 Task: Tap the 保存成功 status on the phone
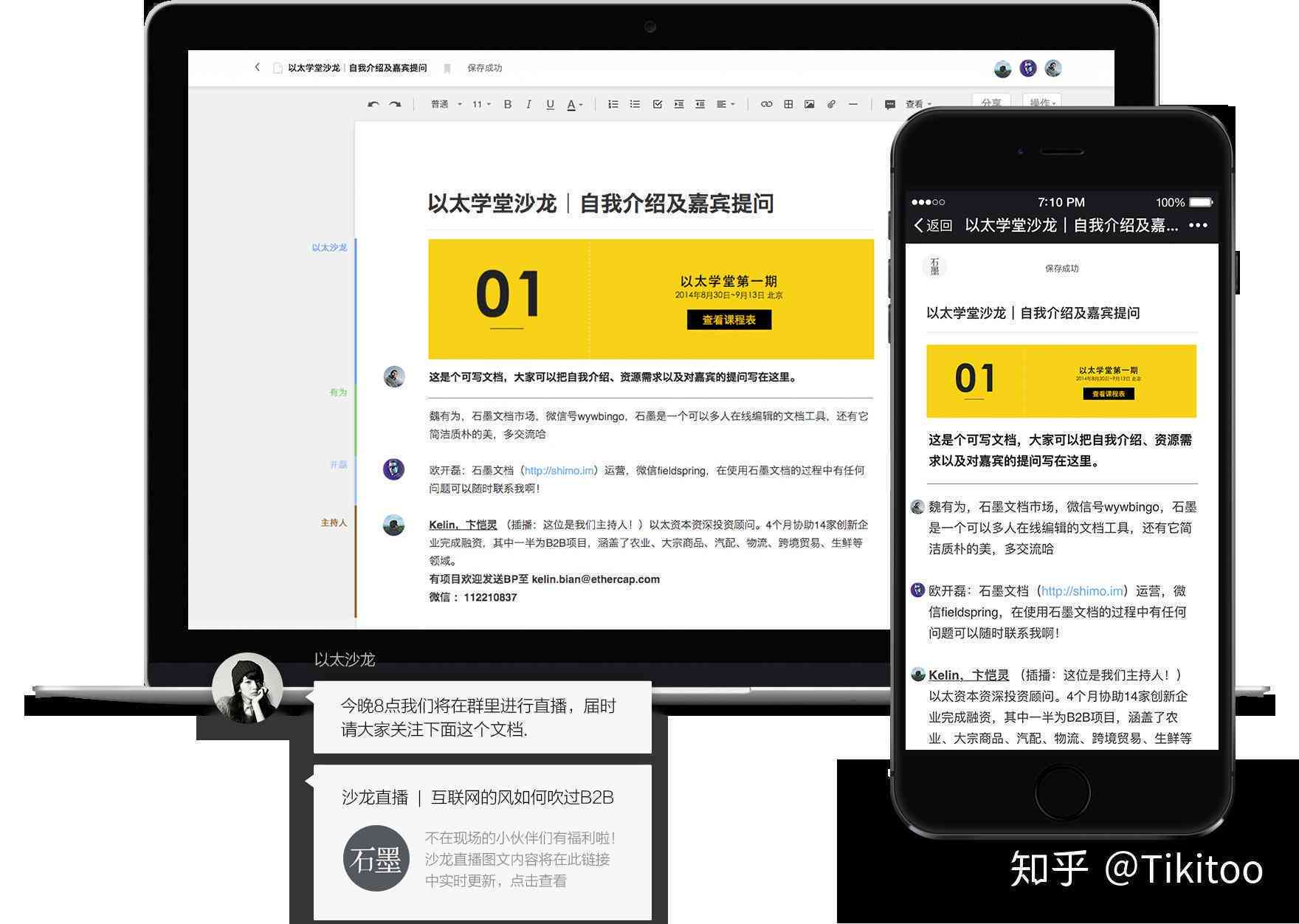[x=1061, y=269]
